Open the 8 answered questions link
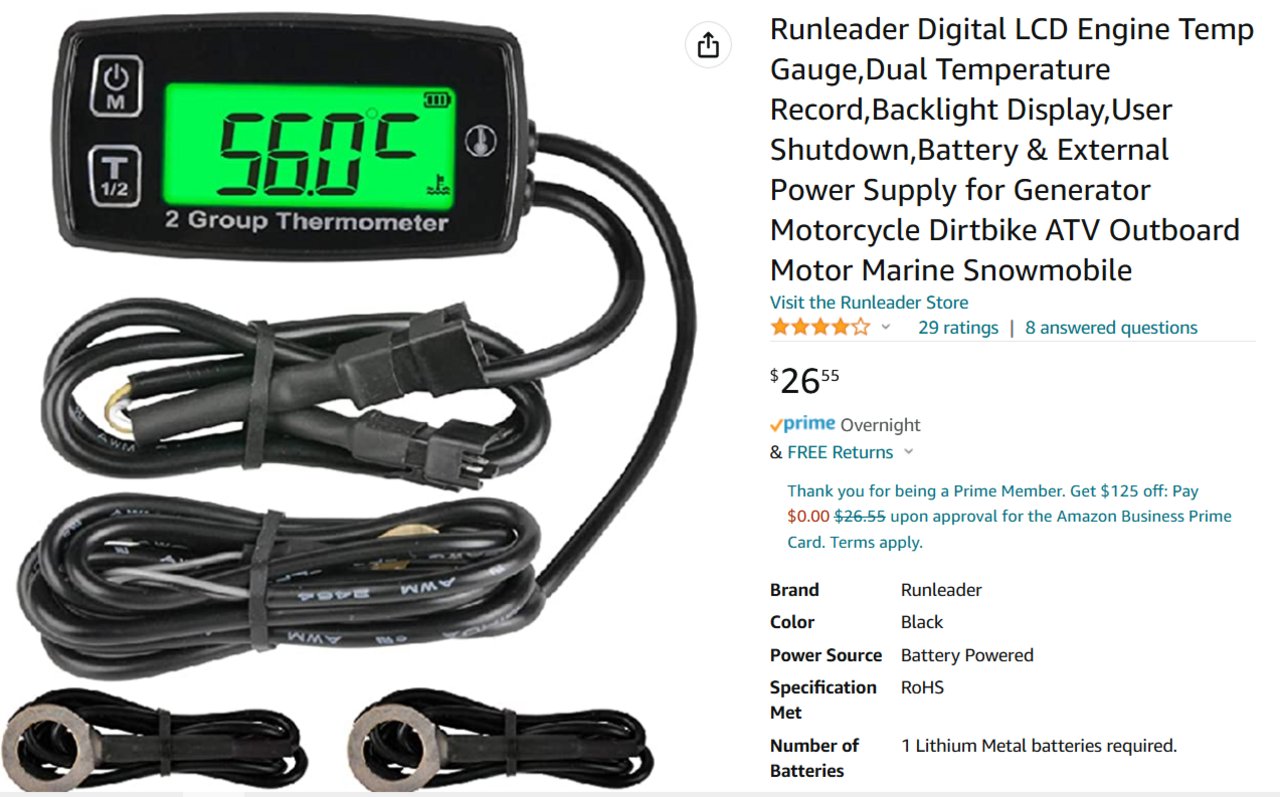Image resolution: width=1280 pixels, height=797 pixels. pos(1111,327)
